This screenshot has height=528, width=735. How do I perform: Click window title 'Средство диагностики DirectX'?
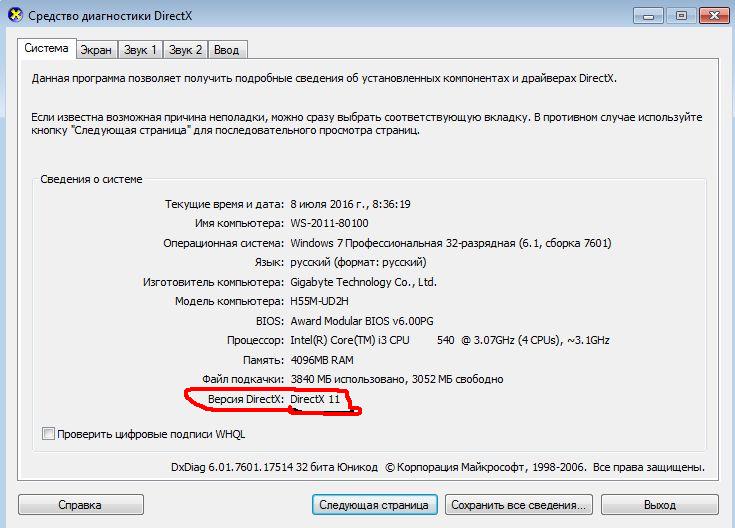pyautogui.click(x=110, y=15)
